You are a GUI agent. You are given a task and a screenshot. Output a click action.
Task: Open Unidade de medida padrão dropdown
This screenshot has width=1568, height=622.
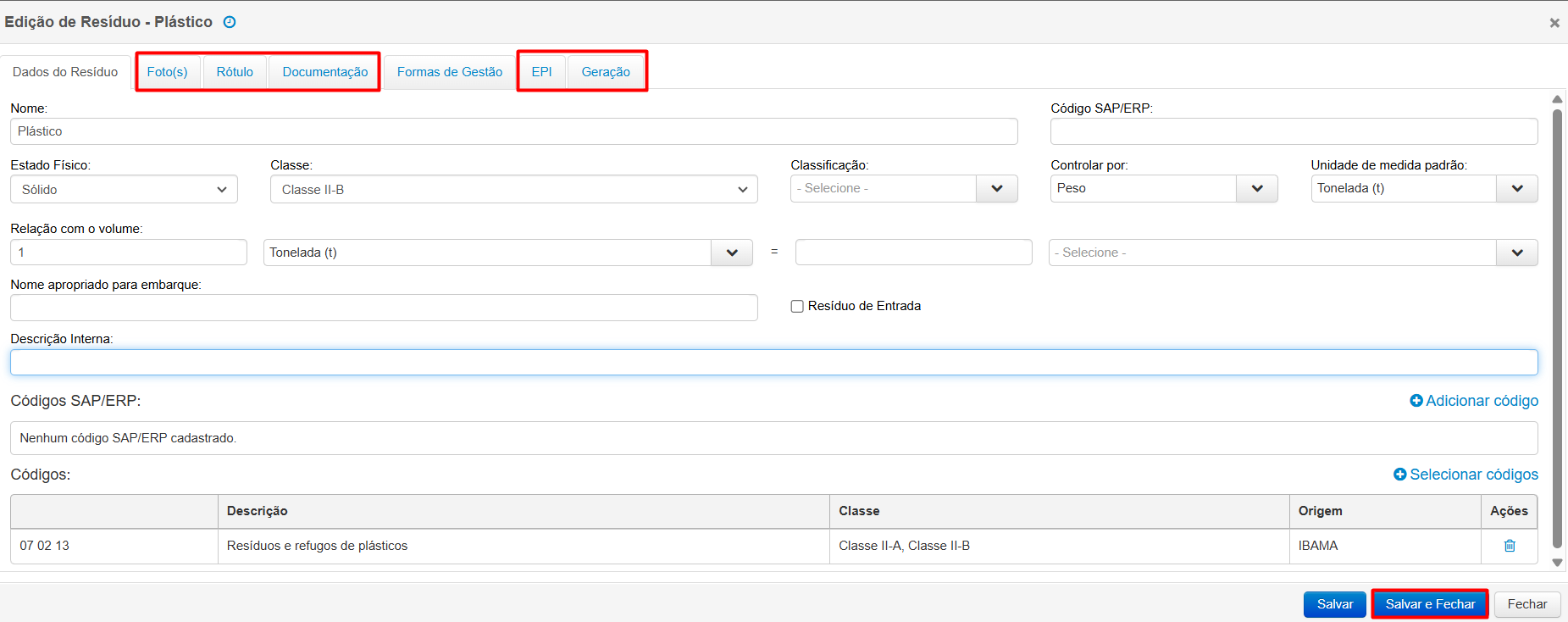[x=1516, y=188]
